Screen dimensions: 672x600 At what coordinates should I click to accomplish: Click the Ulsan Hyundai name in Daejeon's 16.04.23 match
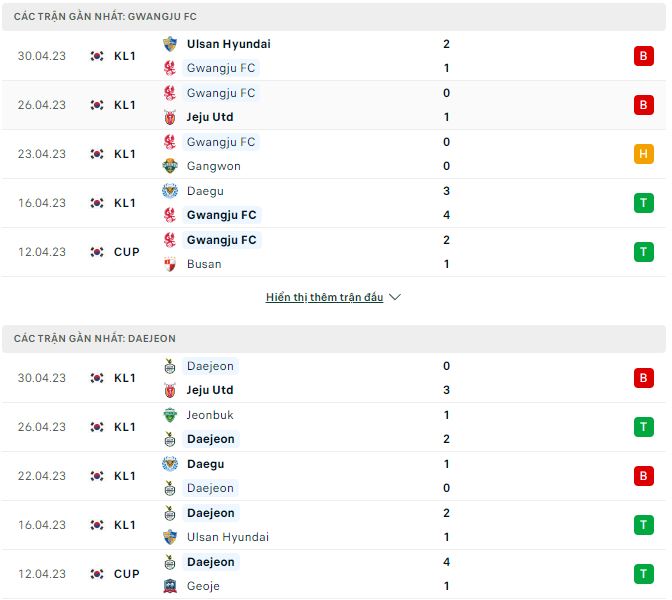(228, 537)
